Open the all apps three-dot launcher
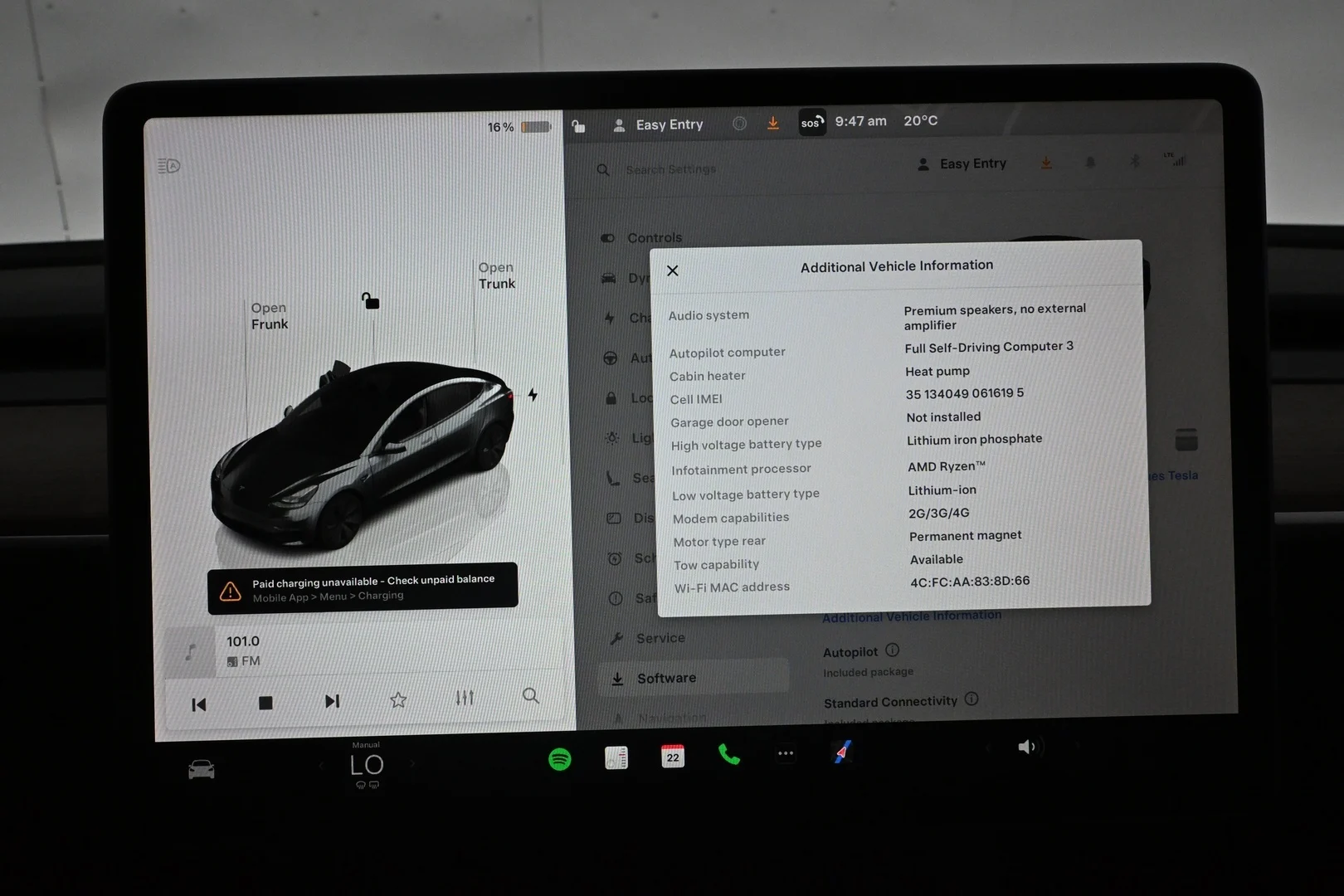 pos(786,753)
